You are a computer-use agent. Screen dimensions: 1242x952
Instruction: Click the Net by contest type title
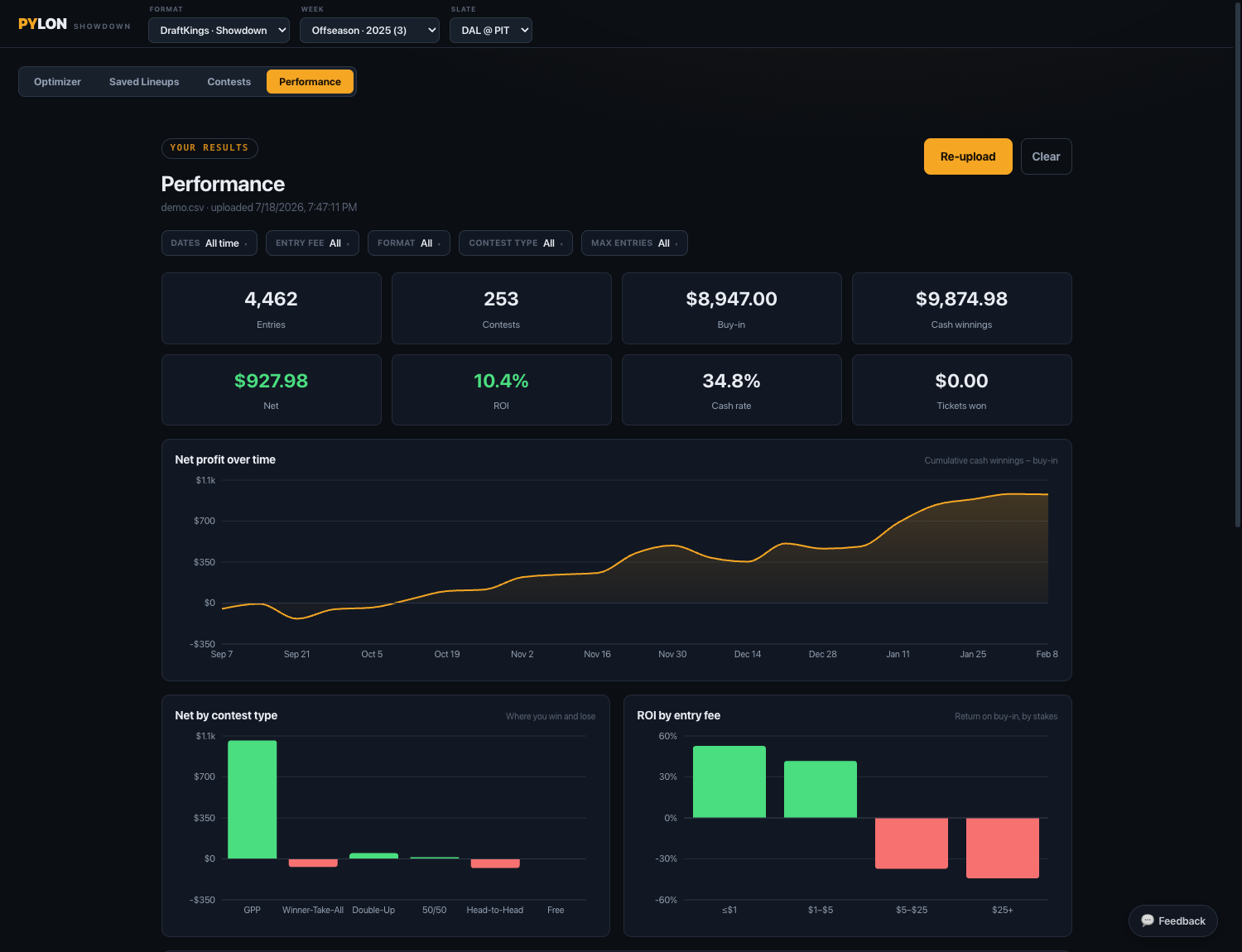point(226,715)
